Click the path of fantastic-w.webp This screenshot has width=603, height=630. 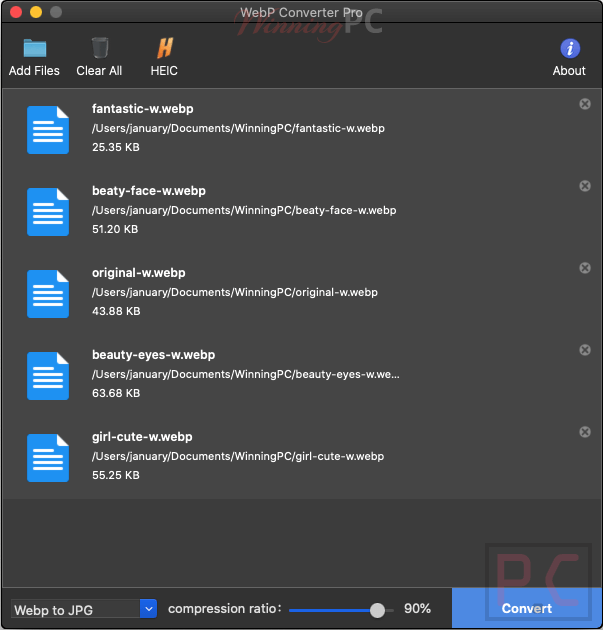[x=238, y=129]
